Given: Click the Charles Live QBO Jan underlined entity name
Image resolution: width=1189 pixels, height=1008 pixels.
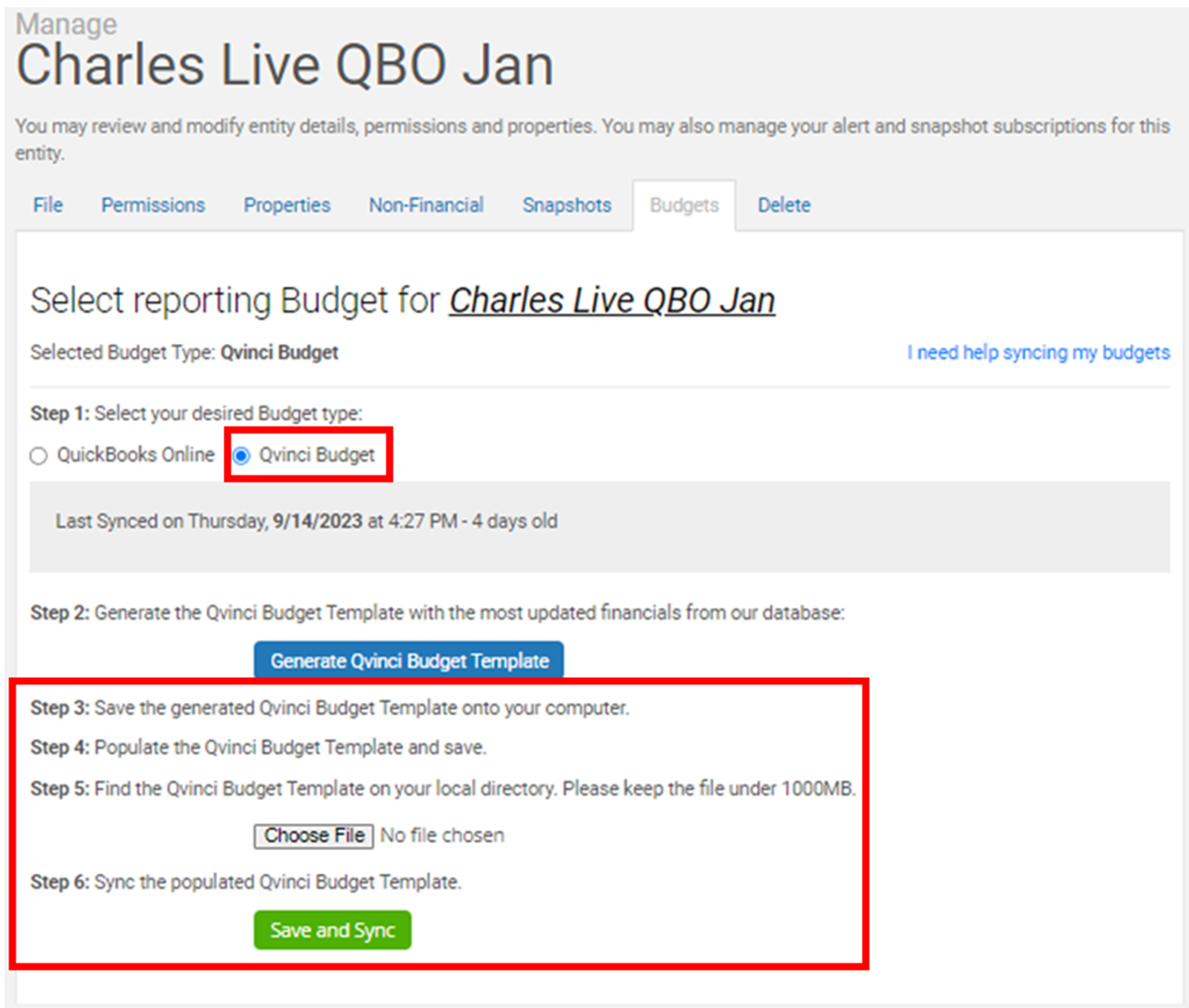Looking at the screenshot, I should point(612,301).
